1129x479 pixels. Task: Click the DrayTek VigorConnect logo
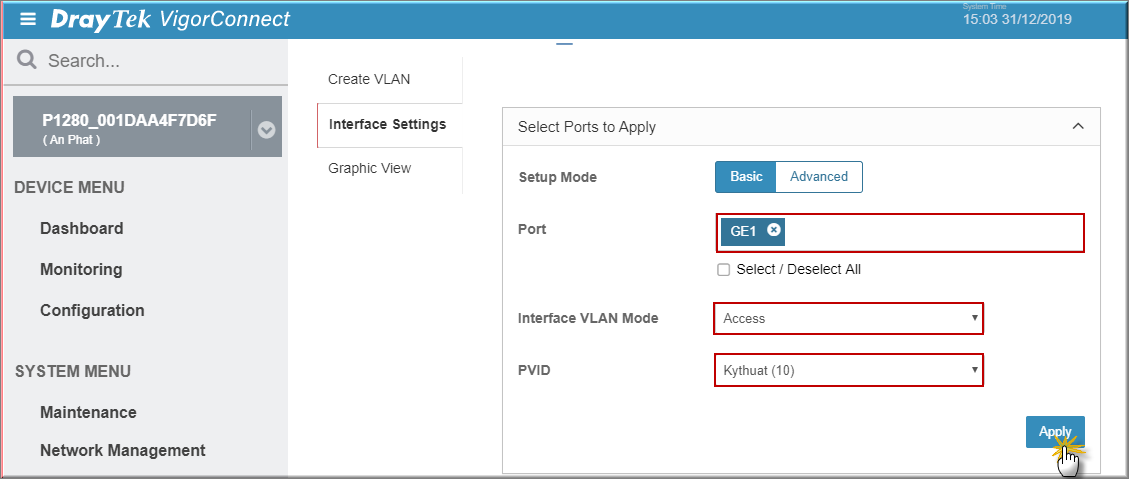(x=170, y=19)
